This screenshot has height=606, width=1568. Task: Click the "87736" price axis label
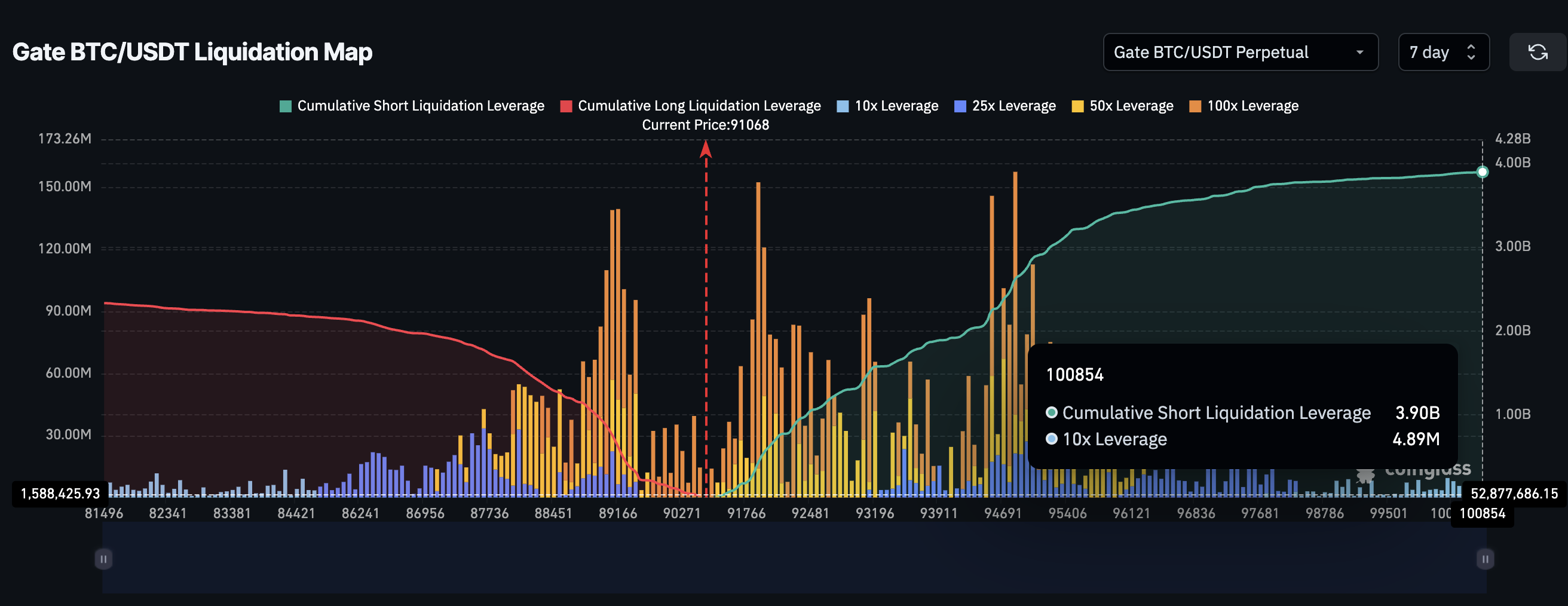(x=489, y=513)
